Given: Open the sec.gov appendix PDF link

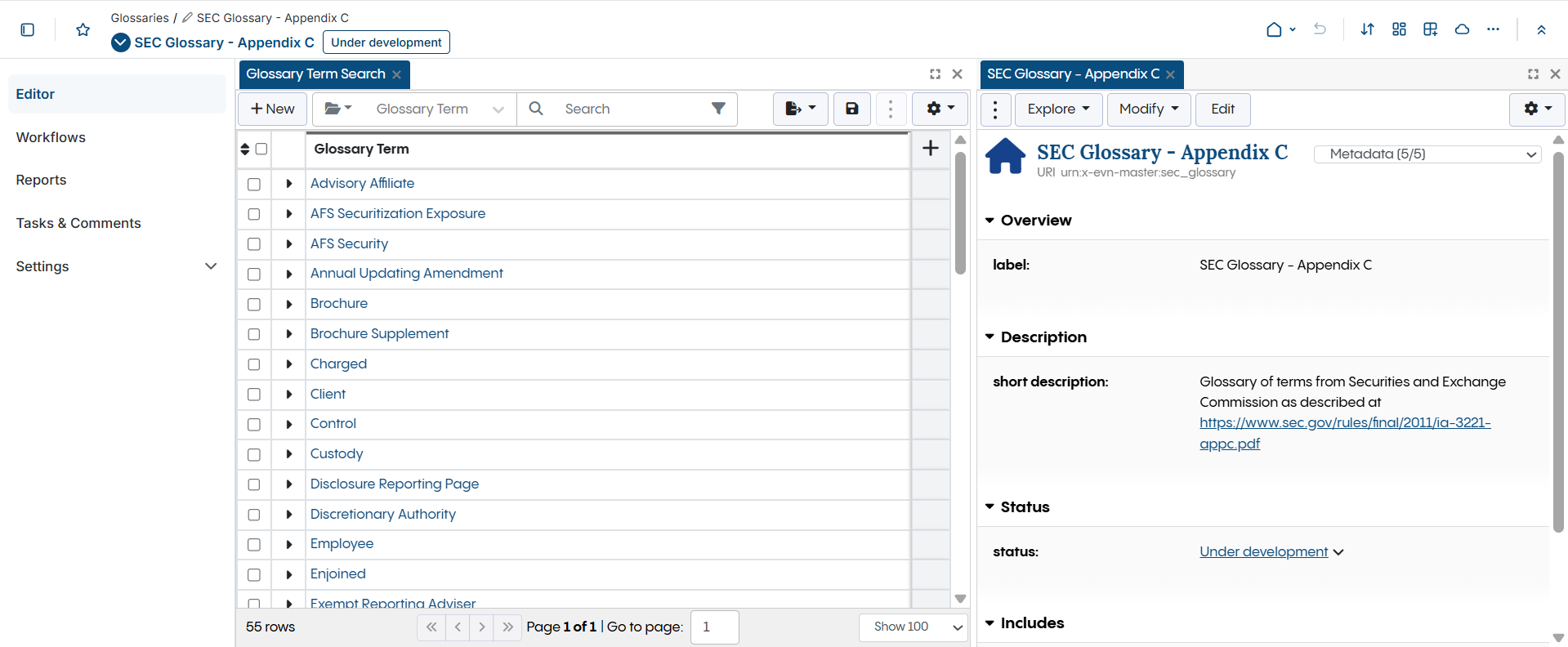Looking at the screenshot, I should (1345, 433).
